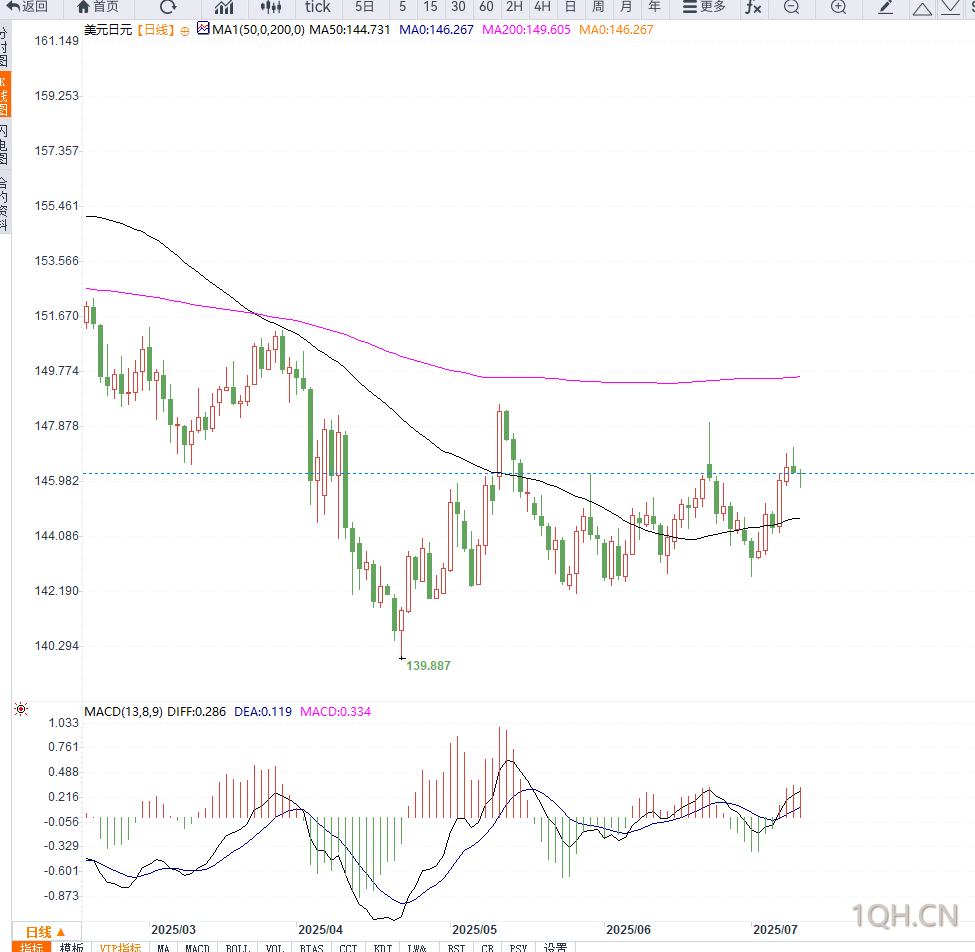Choose the 15-minute period
The image size is (975, 952).
pos(430,7)
